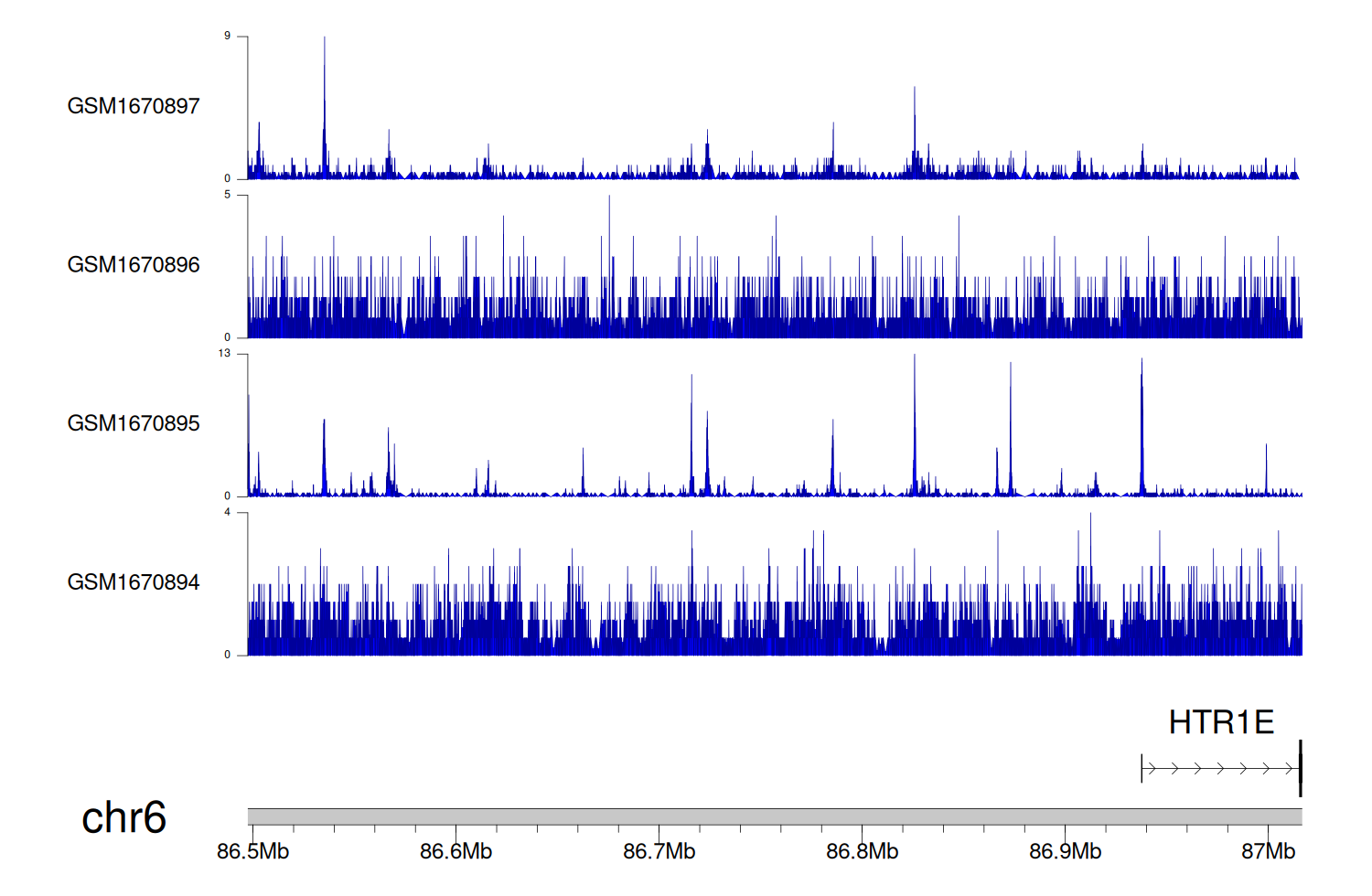This screenshot has height=896, width=1372.
Task: Click the HTR1E gene body arrow line
Action: click(1220, 769)
